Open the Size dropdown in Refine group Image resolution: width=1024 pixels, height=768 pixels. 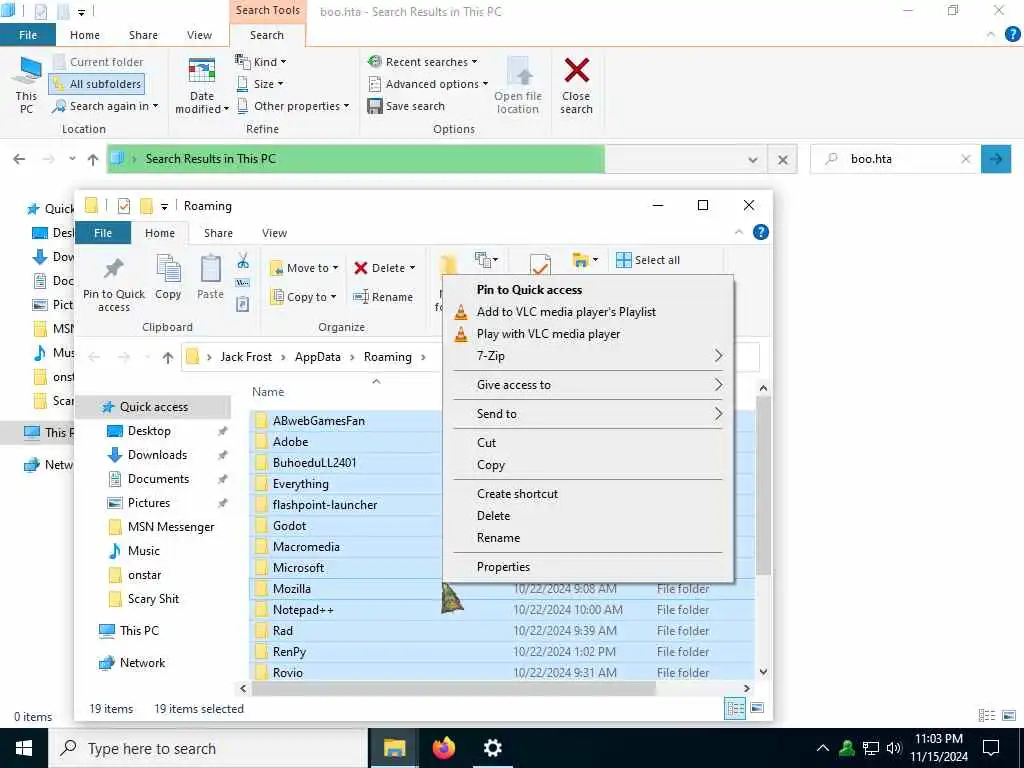click(260, 84)
